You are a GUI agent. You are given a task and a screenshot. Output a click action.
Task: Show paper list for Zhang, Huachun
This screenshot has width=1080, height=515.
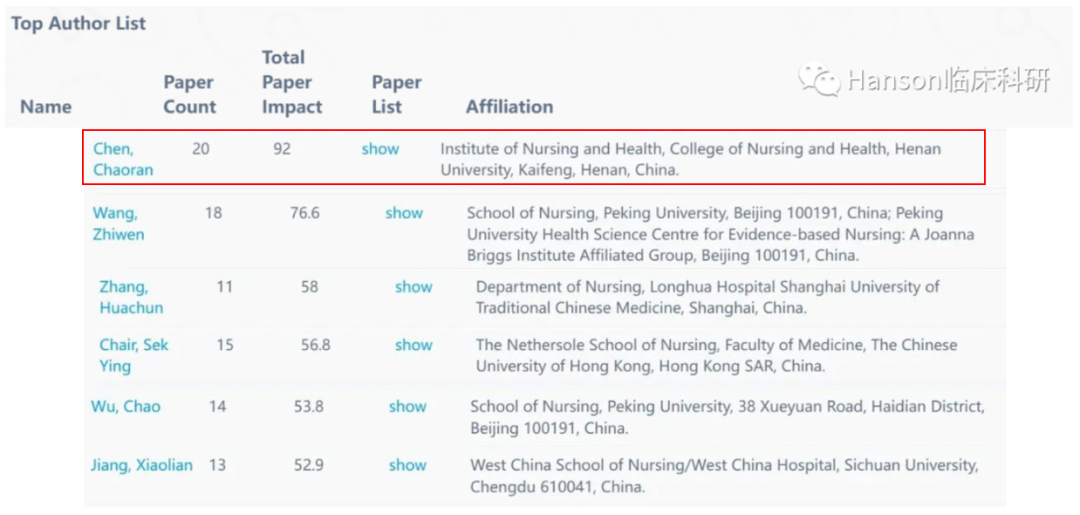[413, 286]
